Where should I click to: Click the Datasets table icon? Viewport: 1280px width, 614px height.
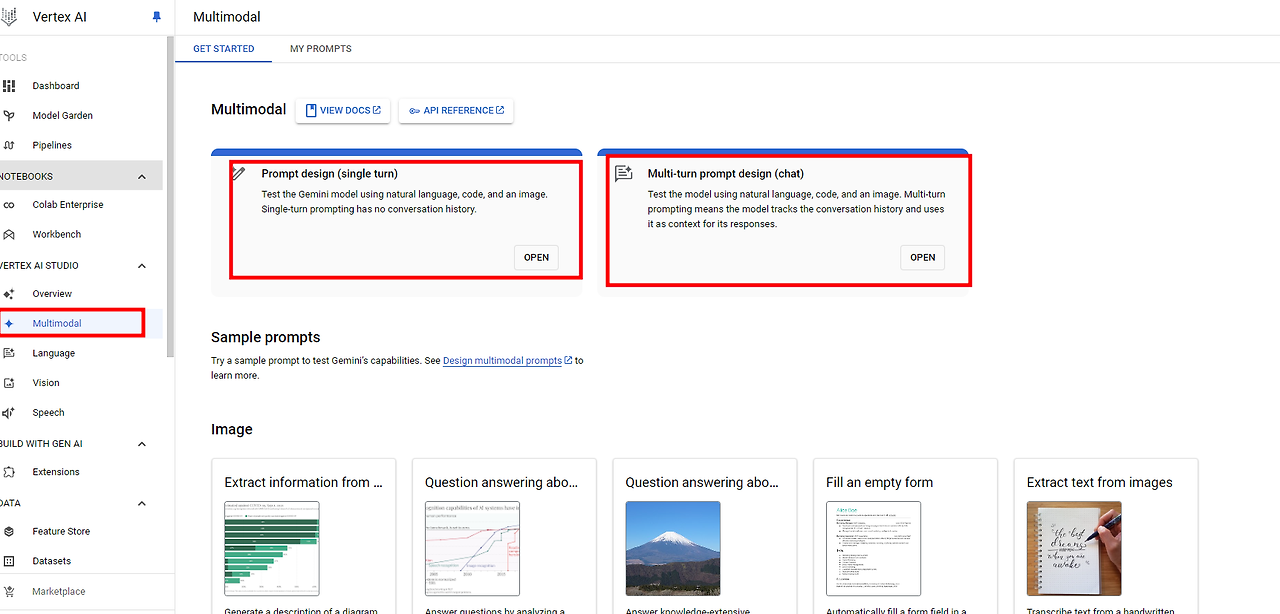[x=9, y=561]
